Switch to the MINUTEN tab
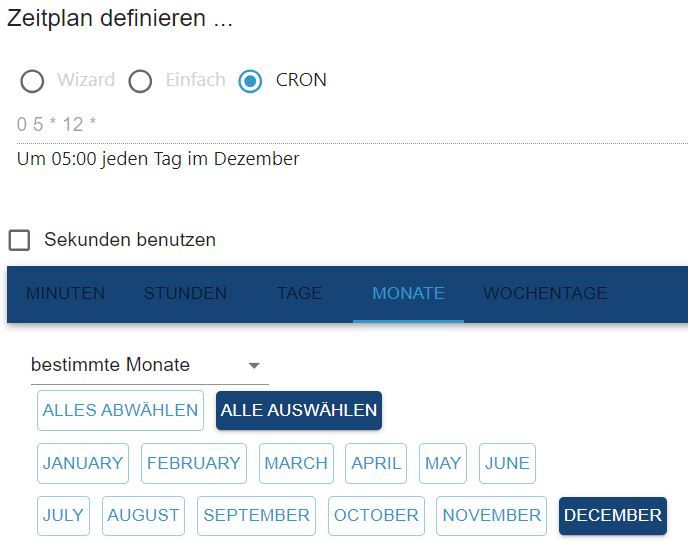 (x=65, y=294)
